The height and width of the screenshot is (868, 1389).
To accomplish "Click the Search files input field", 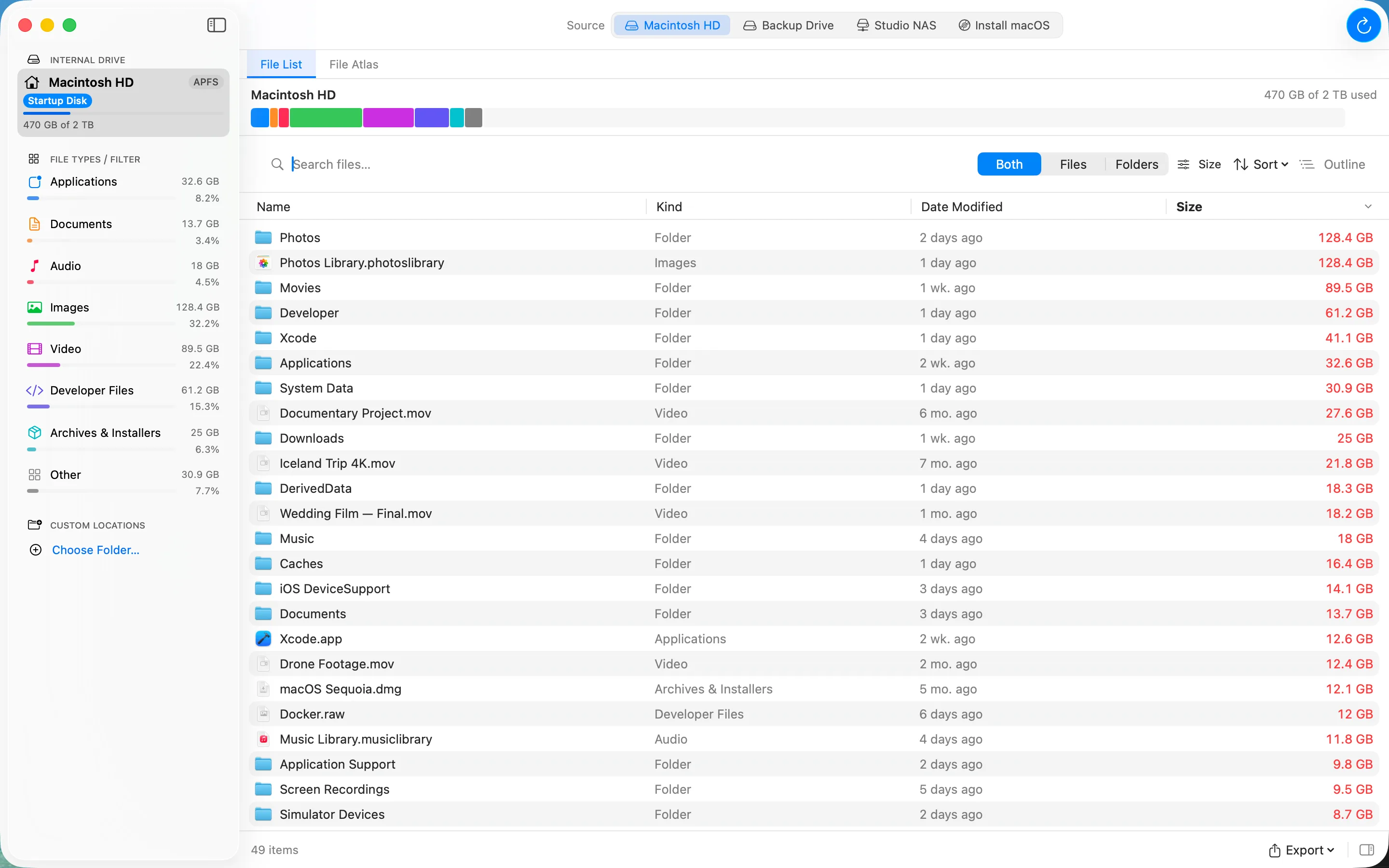I will (x=620, y=165).
